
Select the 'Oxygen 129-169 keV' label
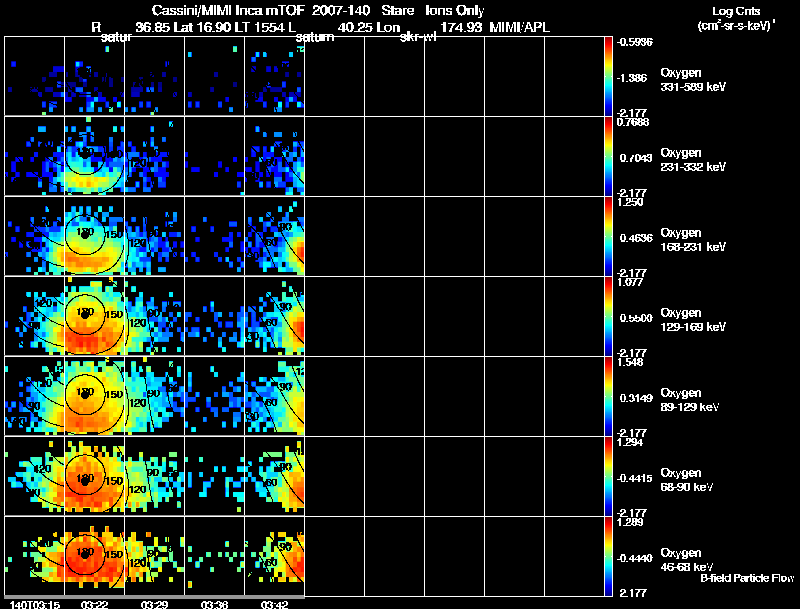[693, 320]
